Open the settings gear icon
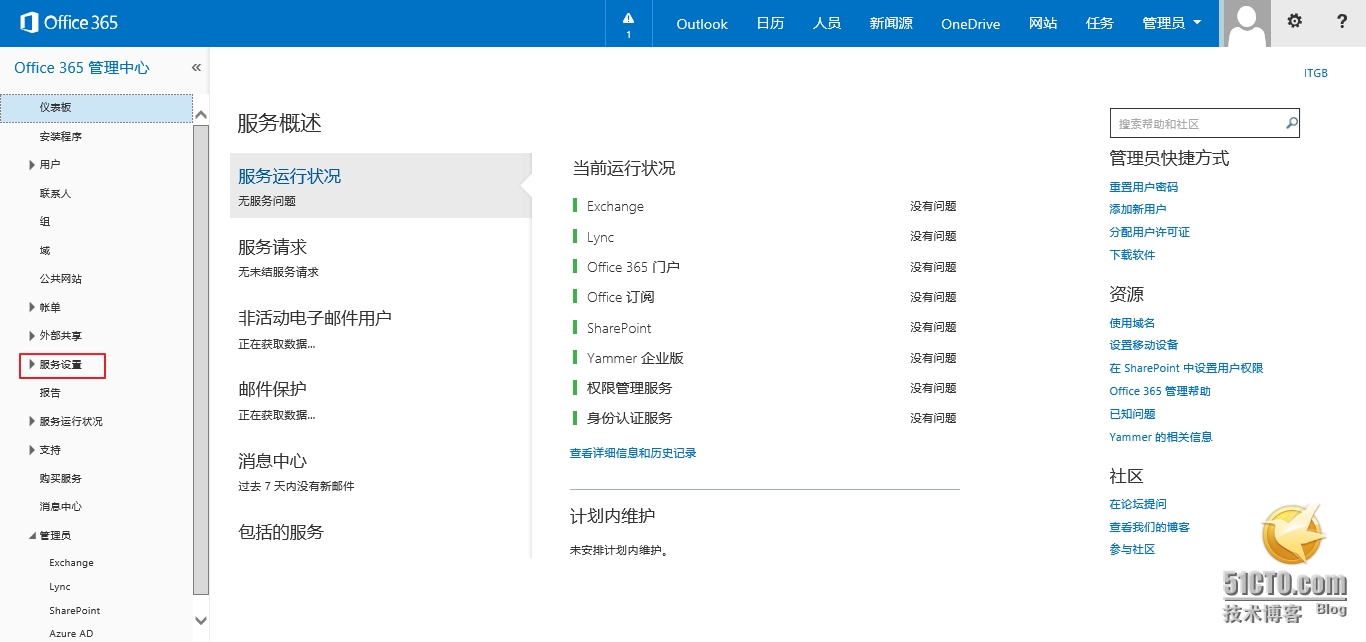The width and height of the screenshot is (1366, 642). click(1294, 22)
